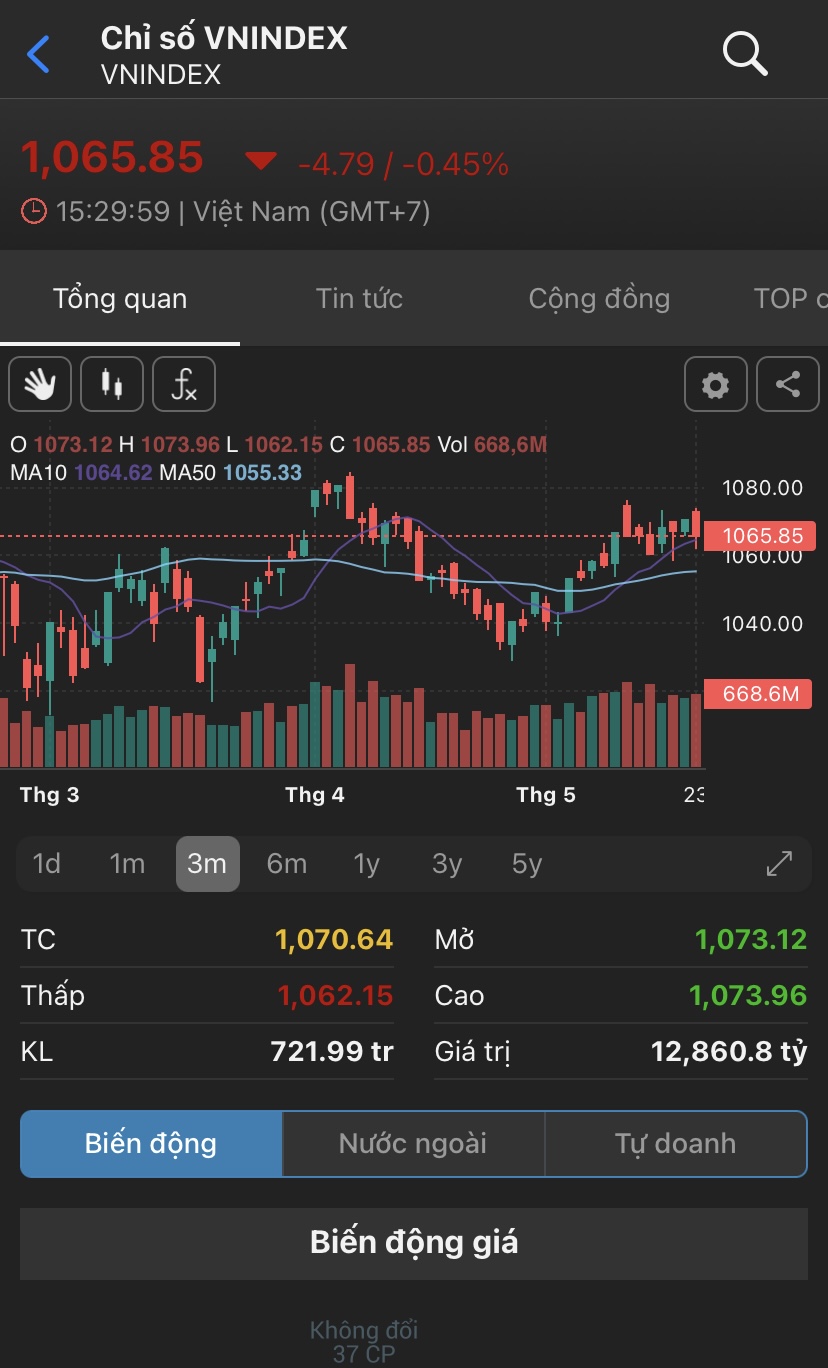The image size is (828, 1368).
Task: Switch to the Tổng quan tab
Action: (x=120, y=298)
